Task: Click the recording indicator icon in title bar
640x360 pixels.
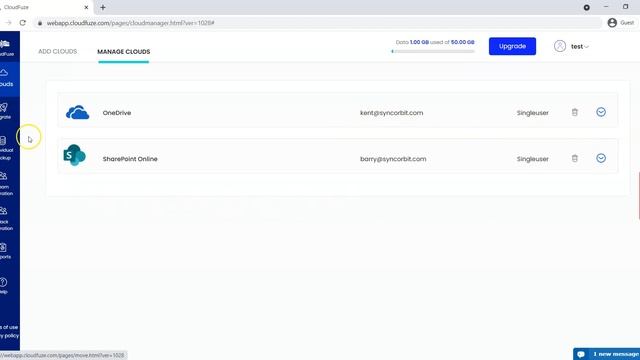Action: pyautogui.click(x=587, y=7)
